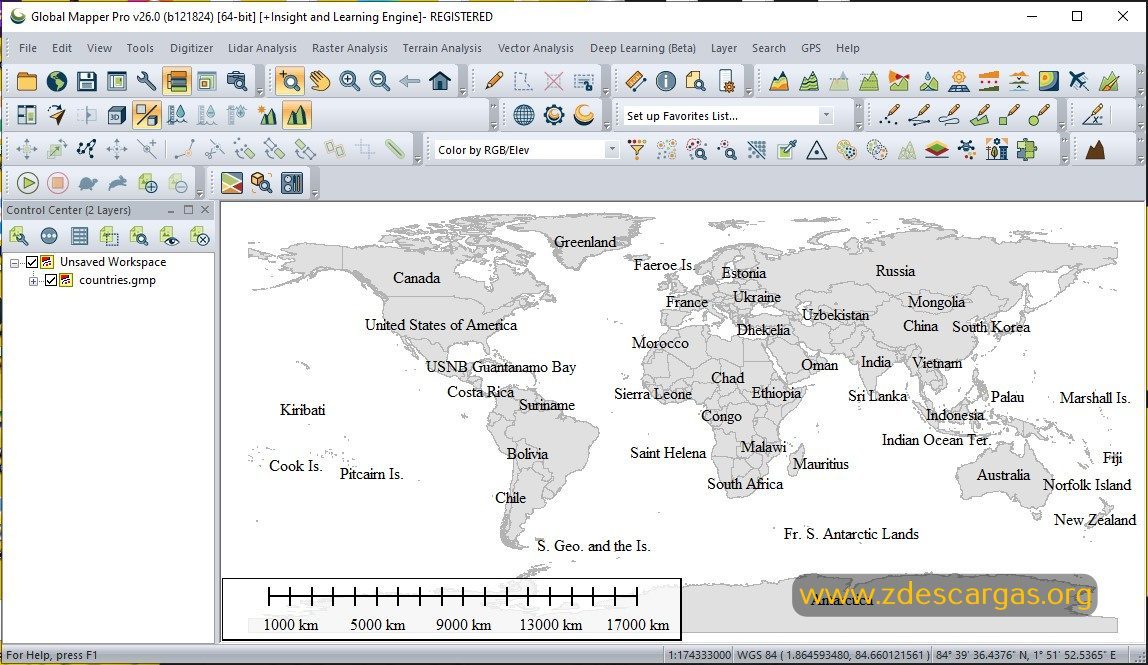Toggle the Control Center layers icon
Screen dimensions: 1148x665
pyautogui.click(x=176, y=81)
